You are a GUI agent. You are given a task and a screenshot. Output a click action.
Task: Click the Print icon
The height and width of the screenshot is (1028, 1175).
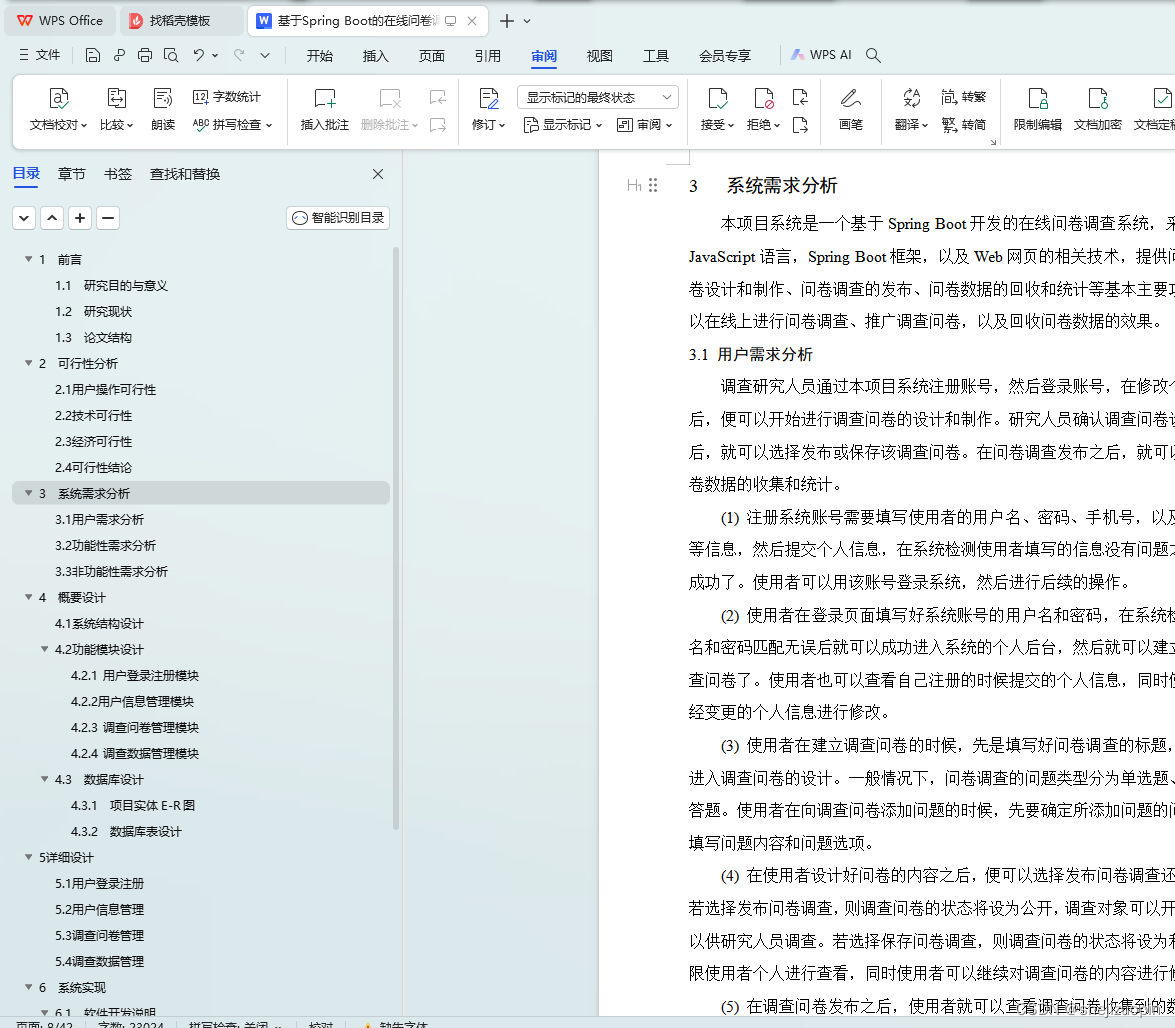[x=145, y=55]
